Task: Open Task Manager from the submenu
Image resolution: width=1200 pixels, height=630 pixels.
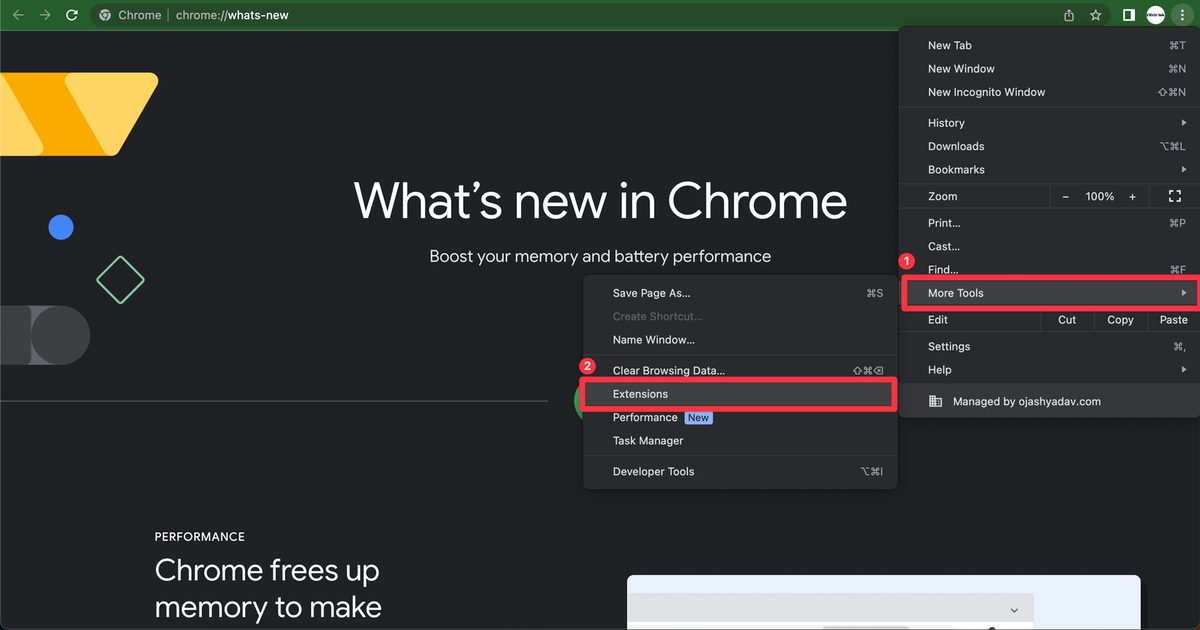Action: coord(647,440)
